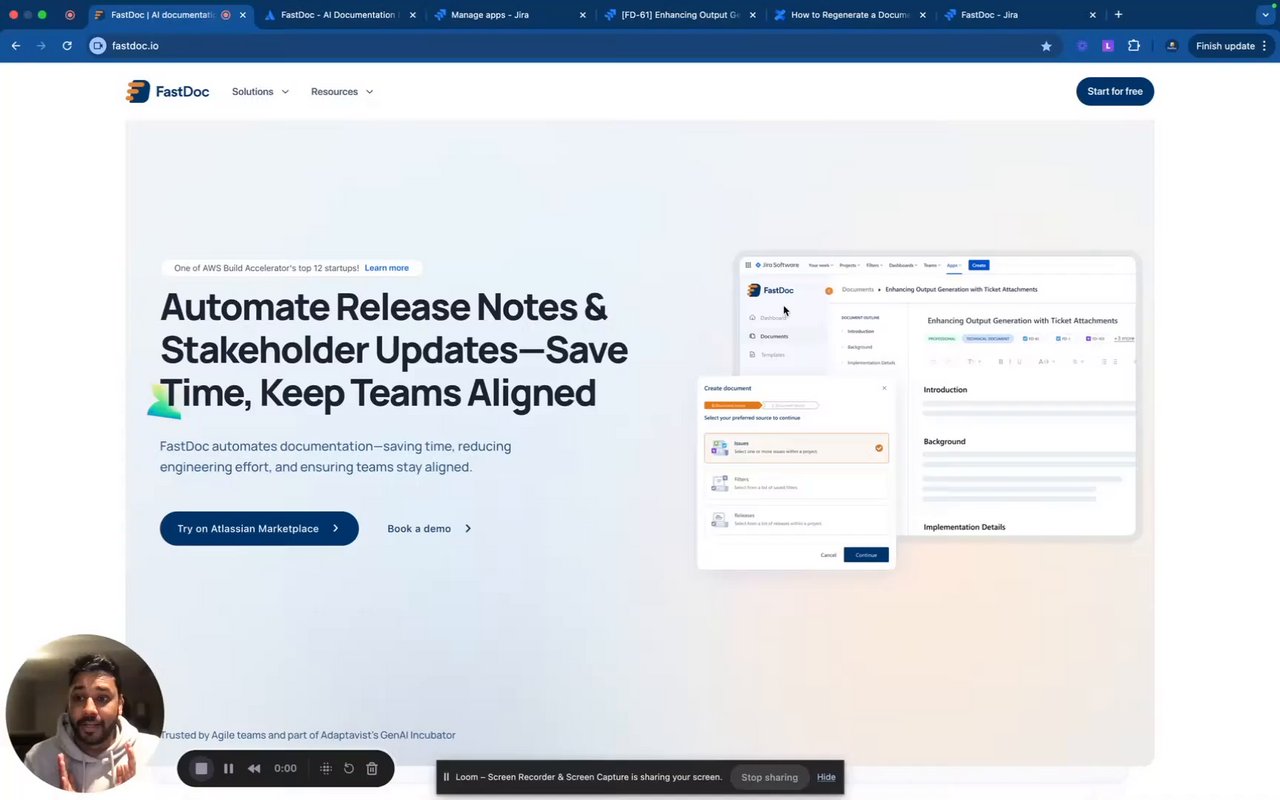Open the Learn more link
Screen dimensions: 1280x800
pyautogui.click(x=386, y=268)
